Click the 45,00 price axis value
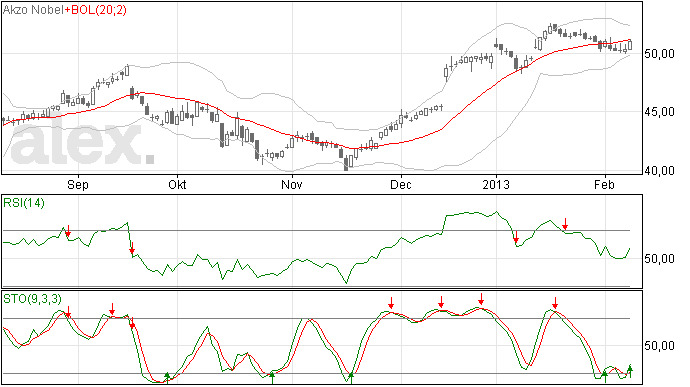690x387 pixels. 659,112
